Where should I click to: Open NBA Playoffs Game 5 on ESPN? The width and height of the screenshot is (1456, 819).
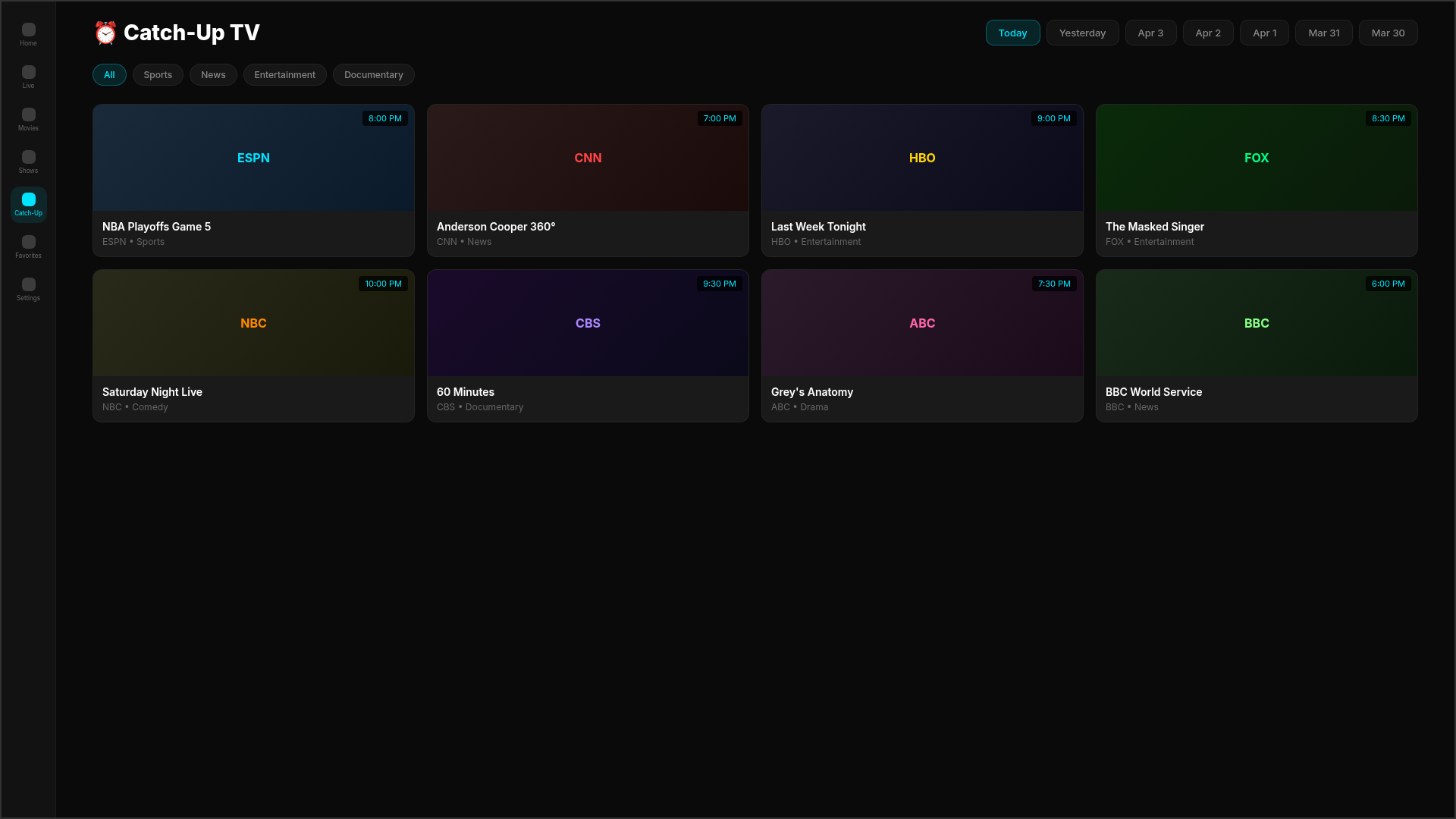pos(253,180)
